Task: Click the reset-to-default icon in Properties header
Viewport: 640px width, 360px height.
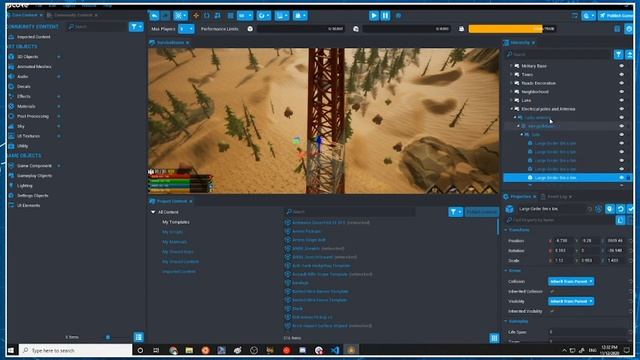Action: 620,209
